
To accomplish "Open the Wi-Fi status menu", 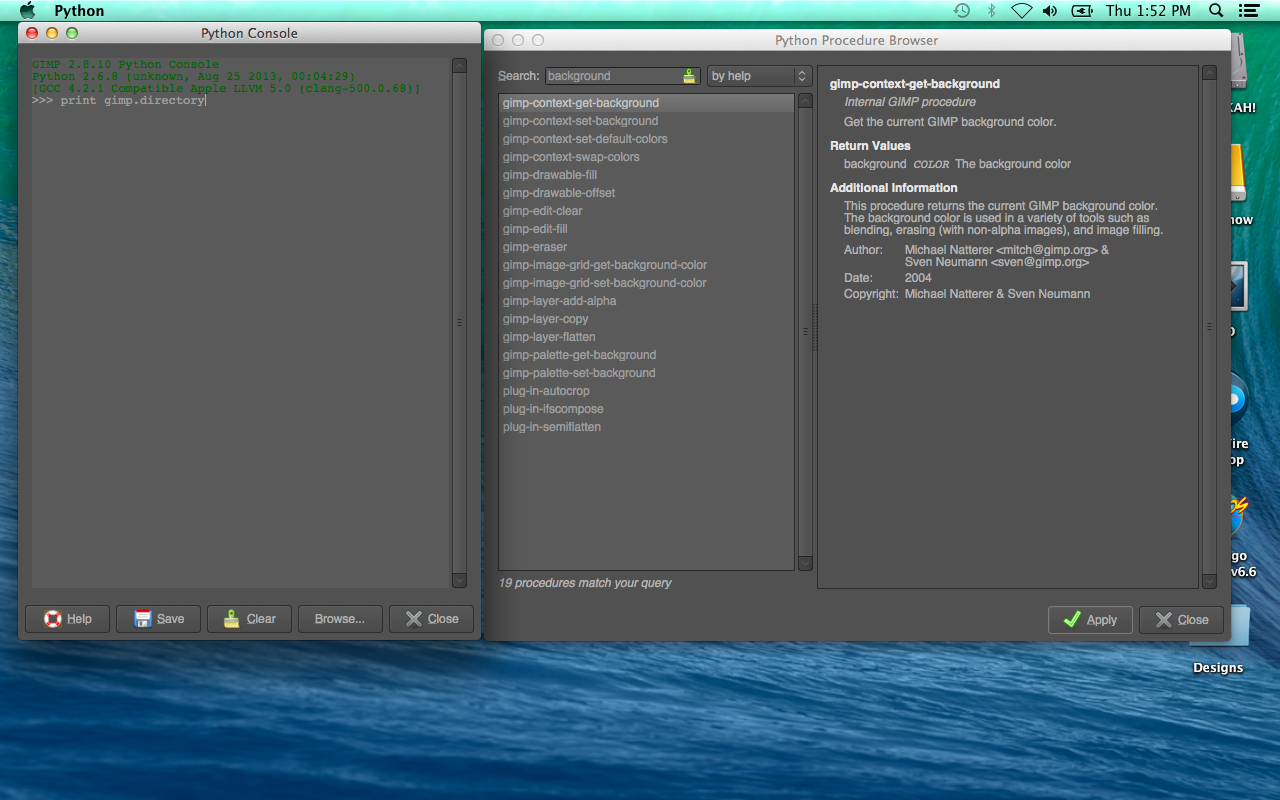I will tap(1021, 11).
